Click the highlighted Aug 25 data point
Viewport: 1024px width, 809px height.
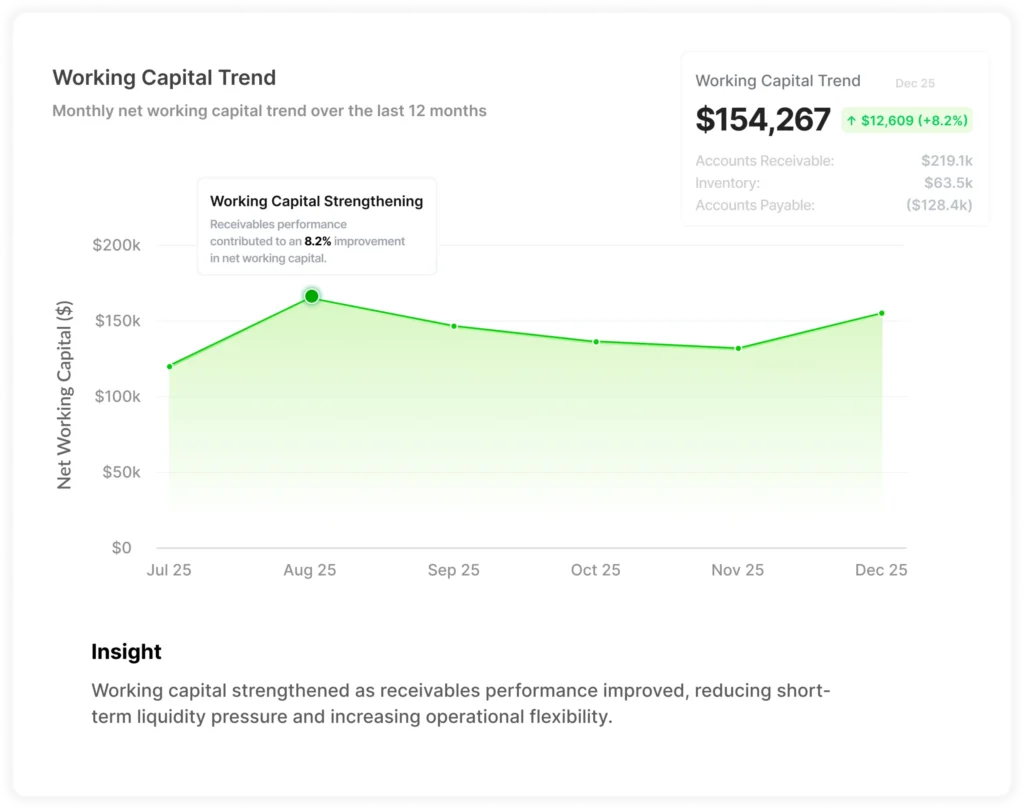point(312,296)
